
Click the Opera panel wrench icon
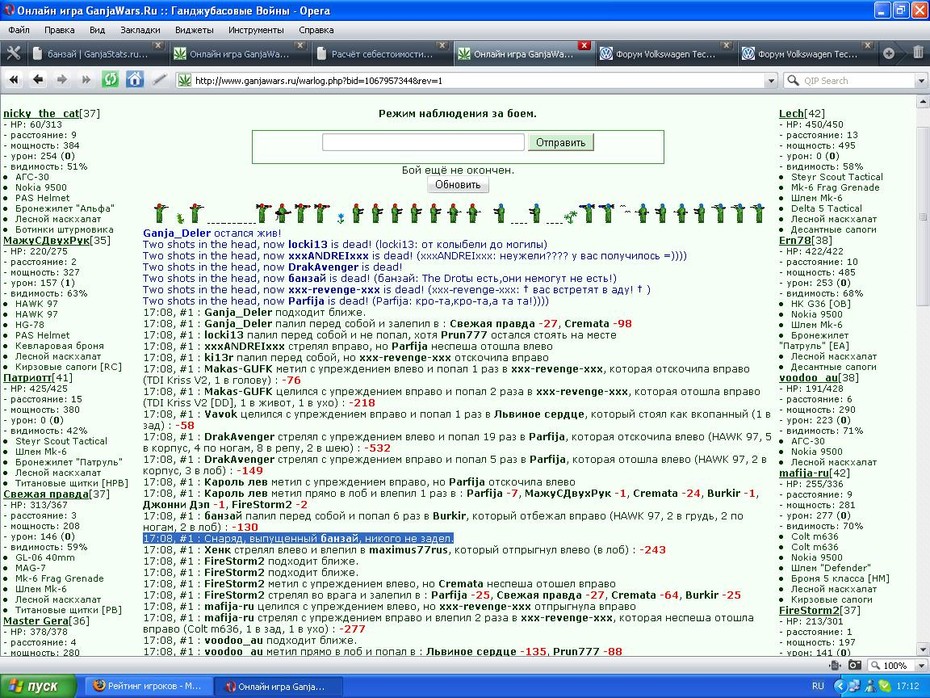click(13, 54)
